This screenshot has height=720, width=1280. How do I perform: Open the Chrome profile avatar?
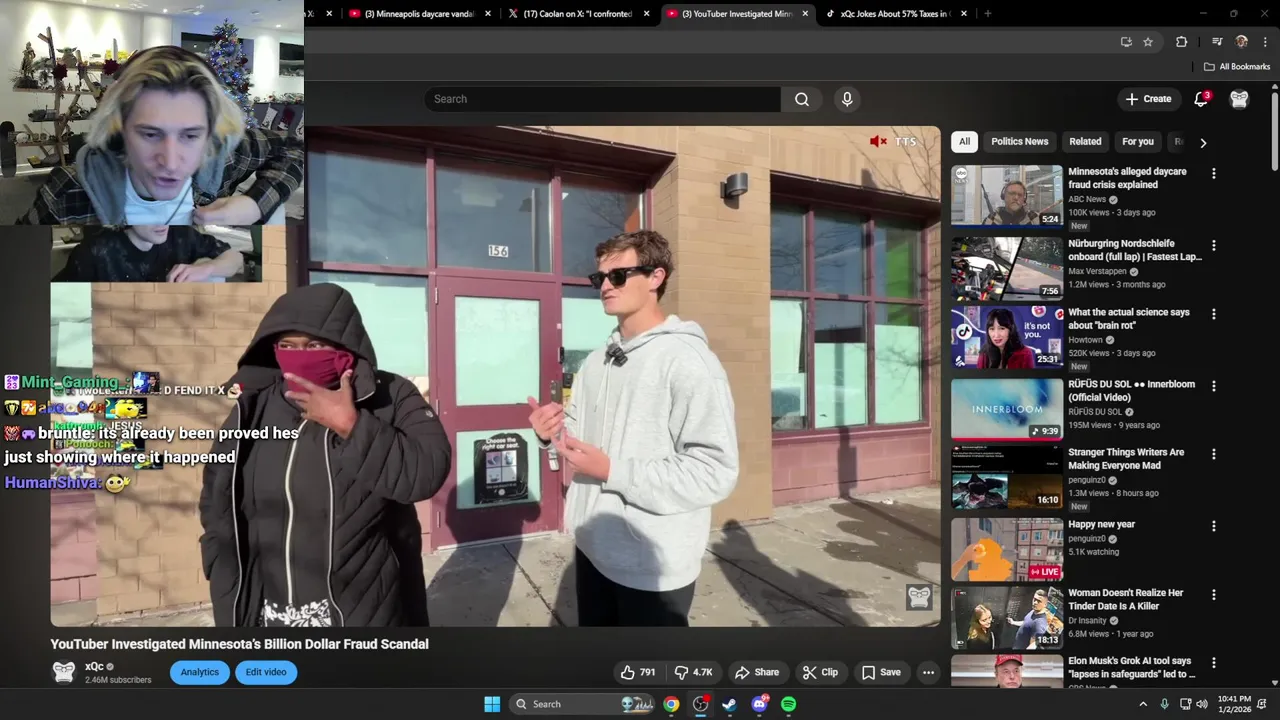[x=1241, y=42]
